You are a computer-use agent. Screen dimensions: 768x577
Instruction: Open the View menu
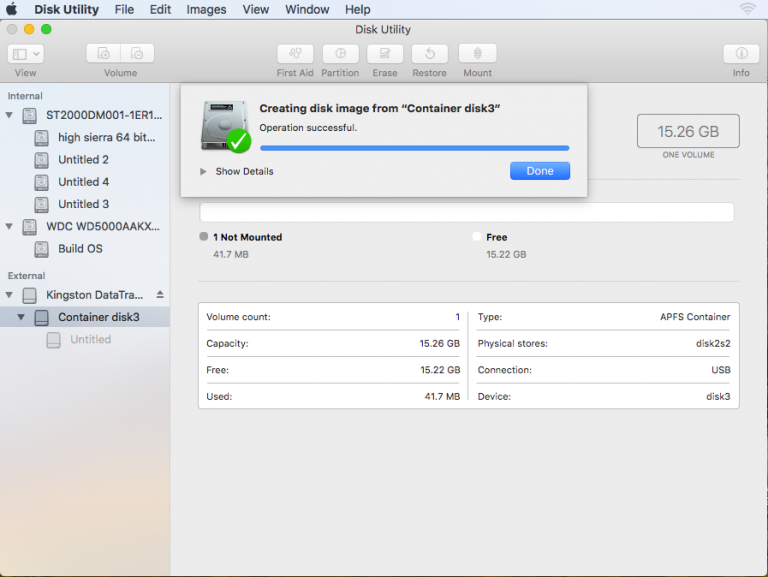click(x=256, y=9)
